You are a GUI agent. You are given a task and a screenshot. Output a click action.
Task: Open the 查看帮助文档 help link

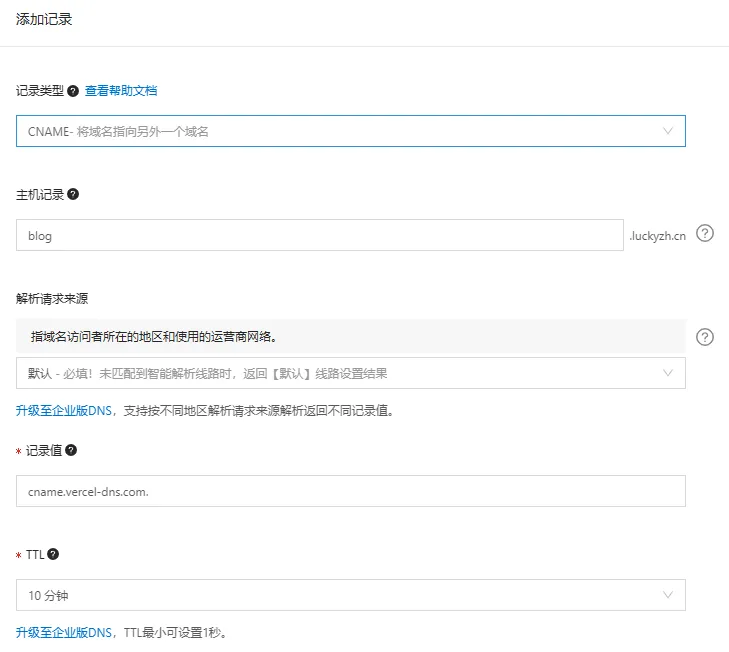[x=121, y=91]
